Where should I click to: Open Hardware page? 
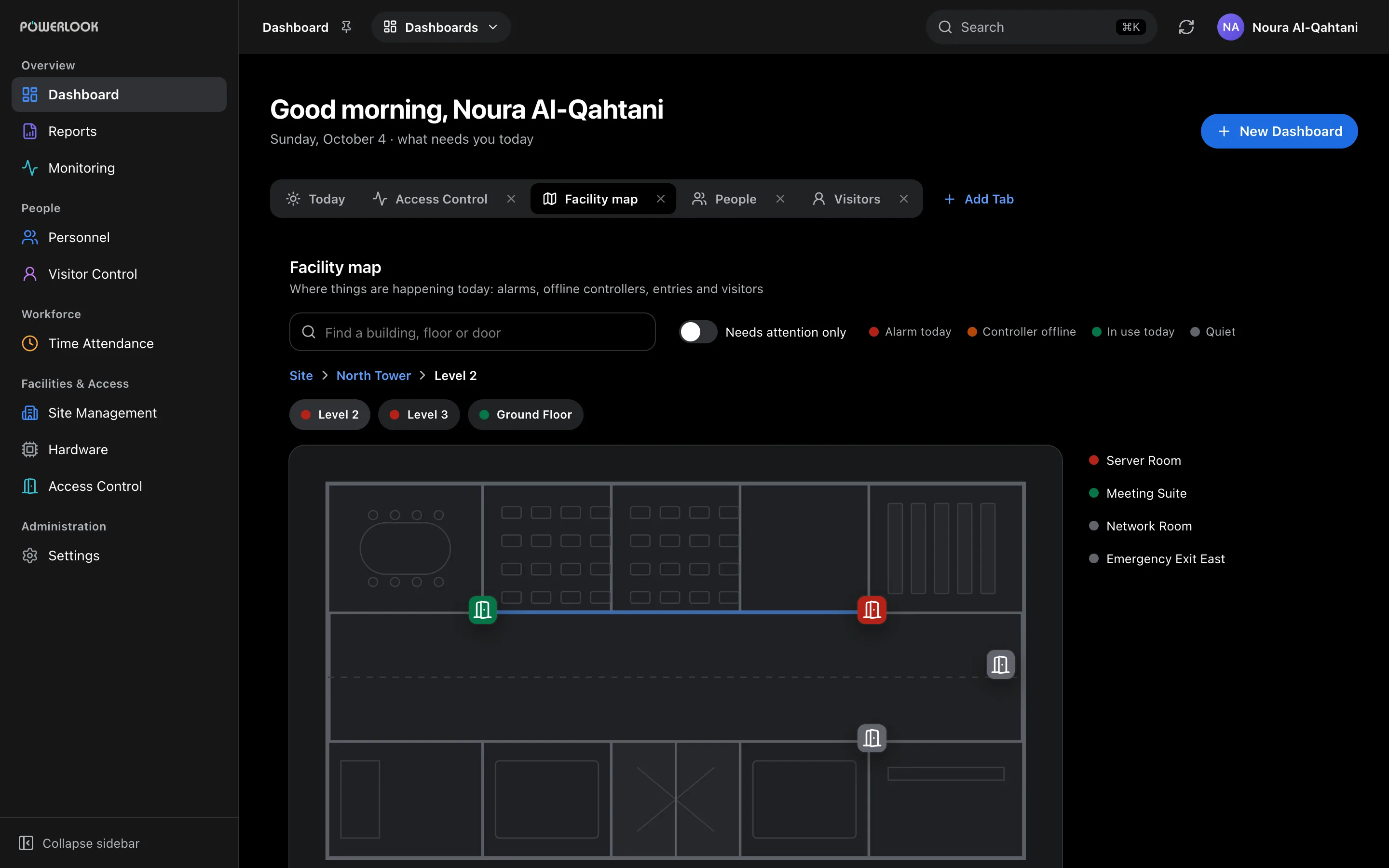pyautogui.click(x=119, y=449)
